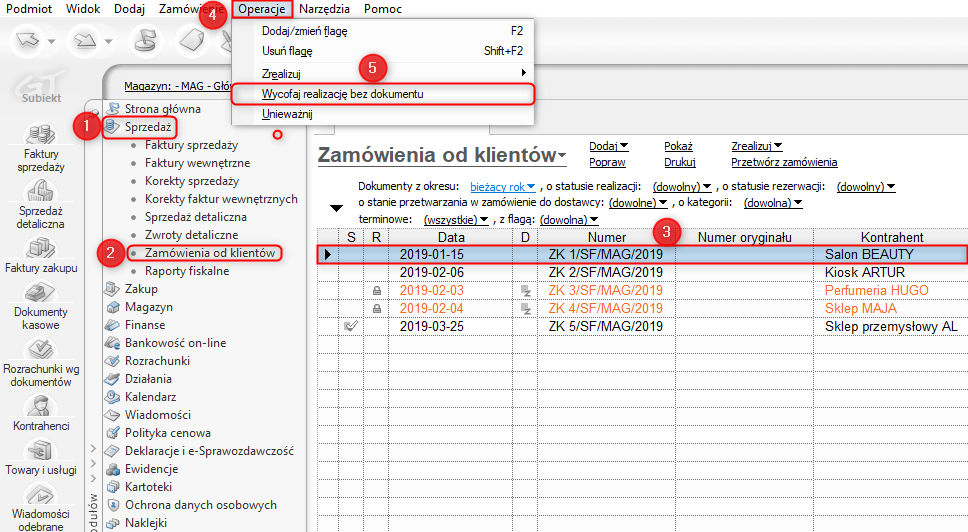968x532 pixels.
Task: Click the Popraw link
Action: 607,162
